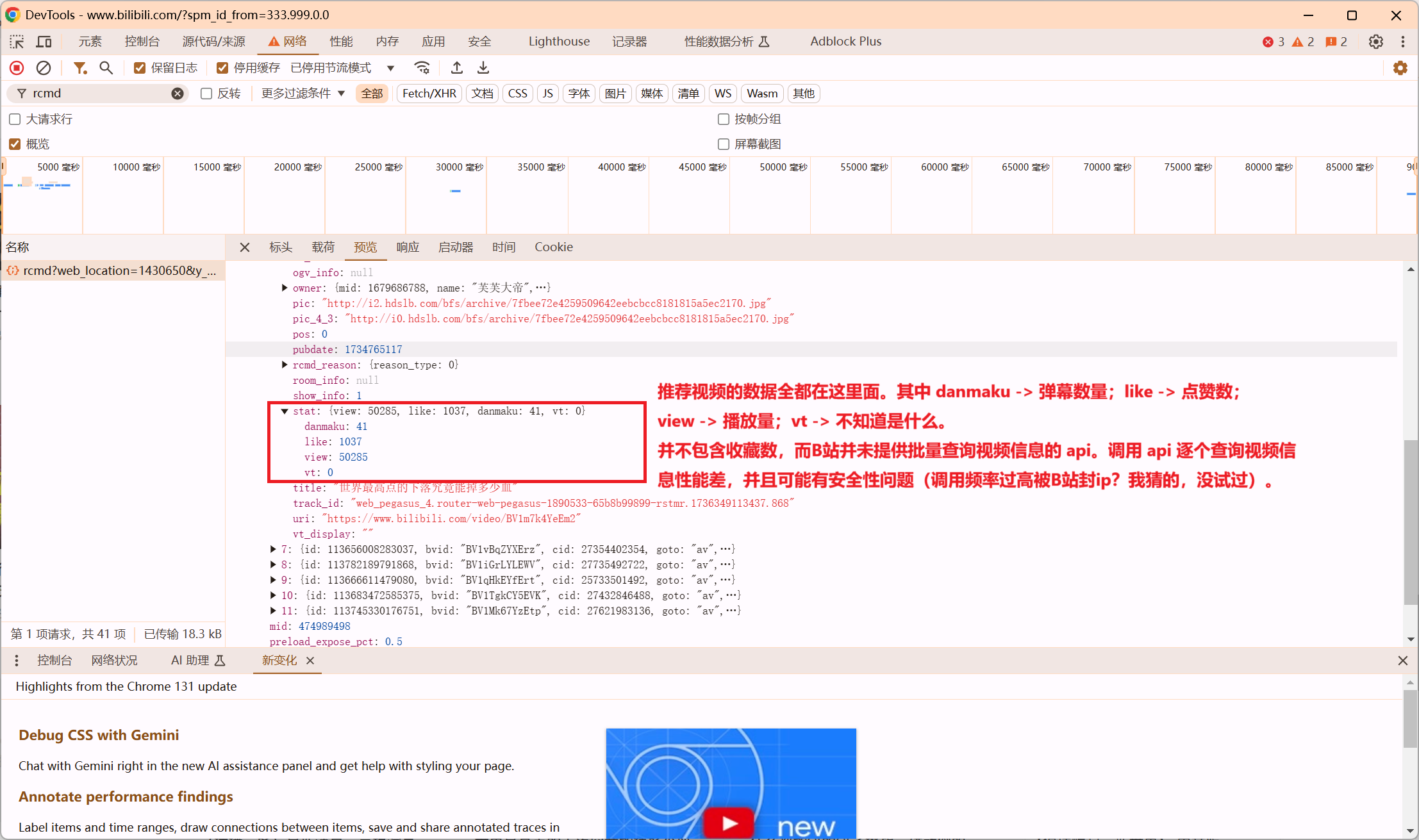Expand the rcmd_reason object node
This screenshot has width=1419, height=840.
click(285, 365)
